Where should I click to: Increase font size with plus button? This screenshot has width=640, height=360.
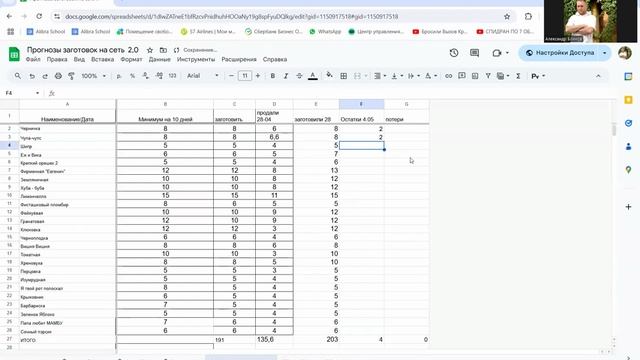click(258, 76)
